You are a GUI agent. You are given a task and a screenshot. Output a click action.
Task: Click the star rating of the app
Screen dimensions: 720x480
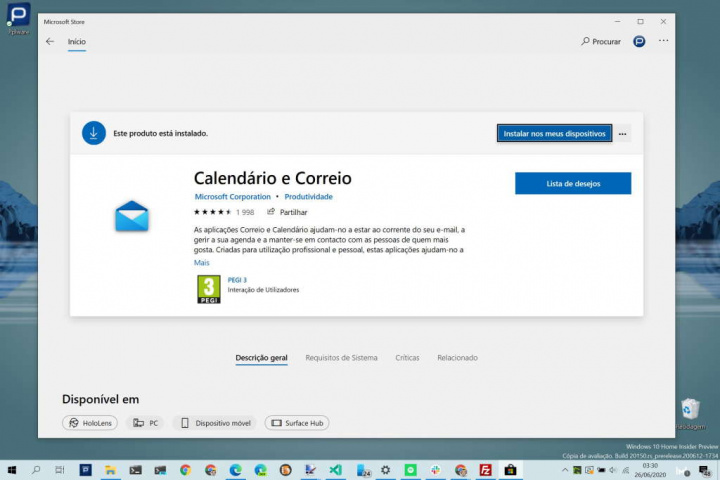(x=213, y=212)
